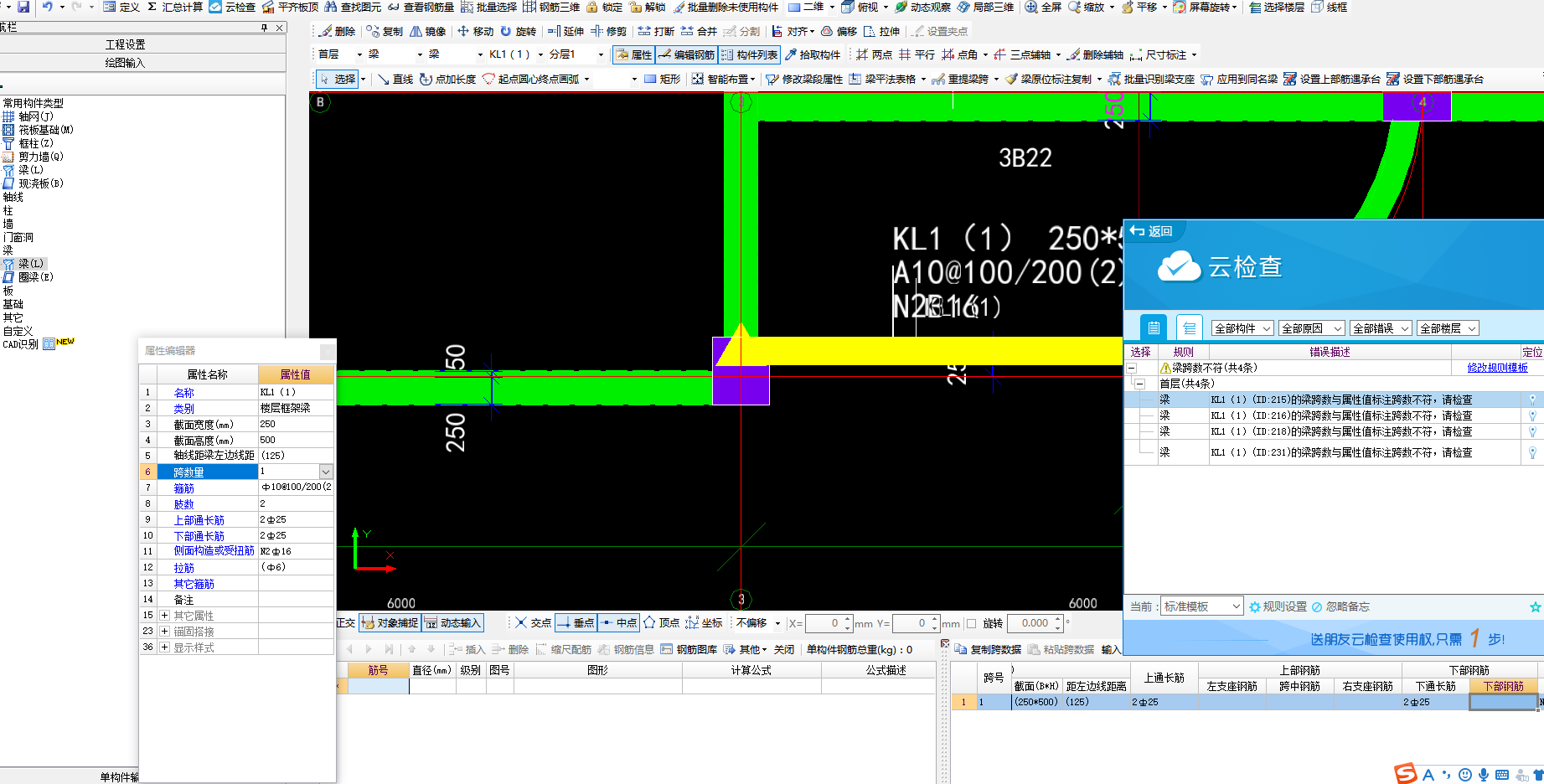Viewport: 1544px width, 784px height.
Task: Toggle 交点 intersection snap
Action: click(x=533, y=622)
